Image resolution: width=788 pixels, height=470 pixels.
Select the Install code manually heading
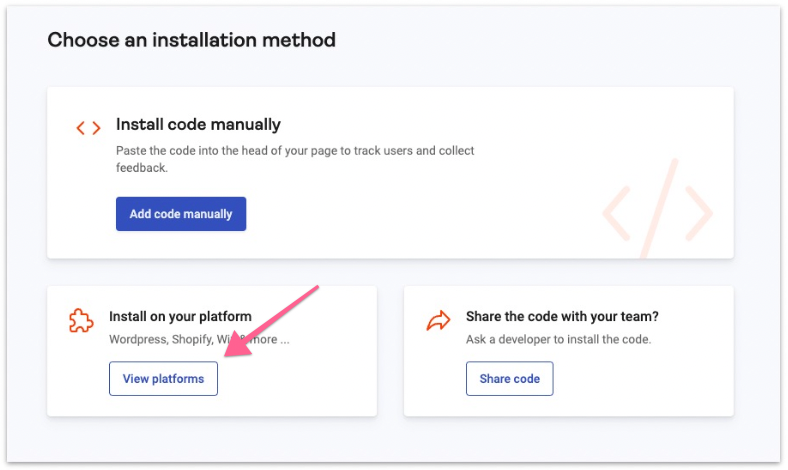(198, 125)
